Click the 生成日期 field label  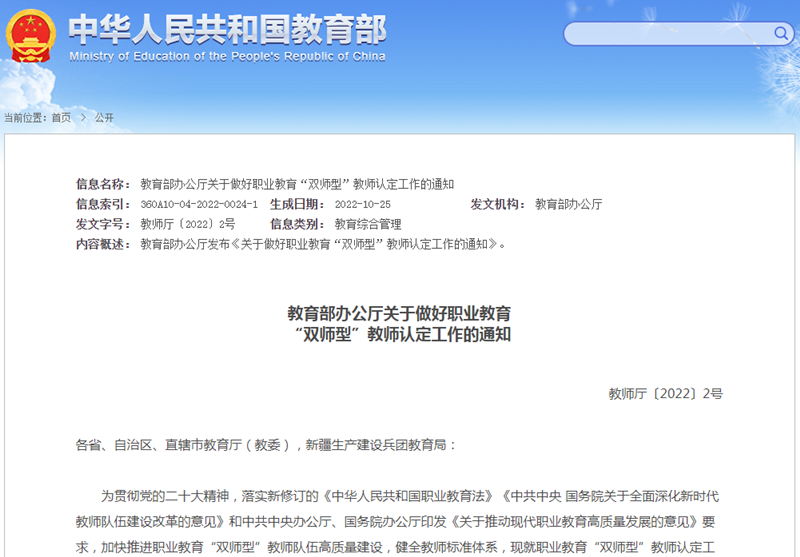tap(297, 205)
